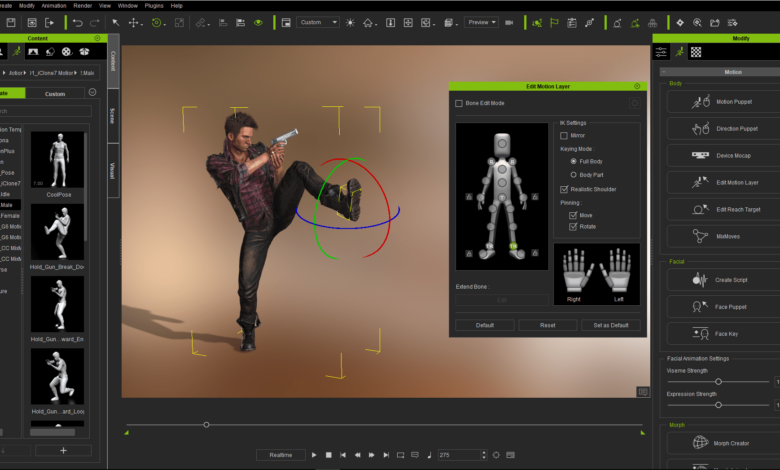Click the timeline settings gear icon
The width and height of the screenshot is (780, 470).
pyautogui.click(x=496, y=455)
